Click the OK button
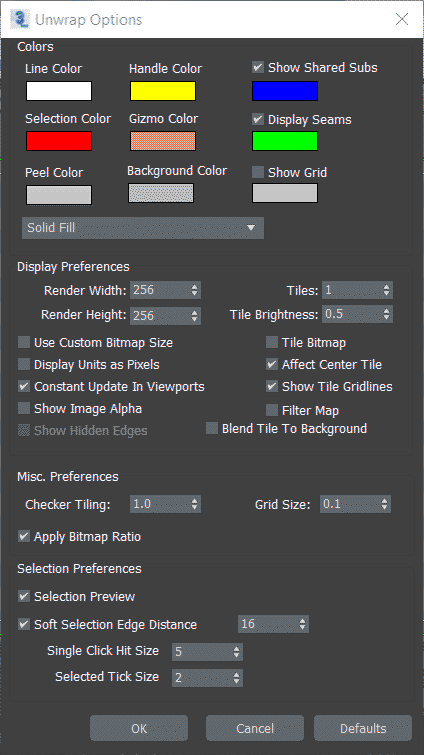The width and height of the screenshot is (424, 755). (x=139, y=728)
